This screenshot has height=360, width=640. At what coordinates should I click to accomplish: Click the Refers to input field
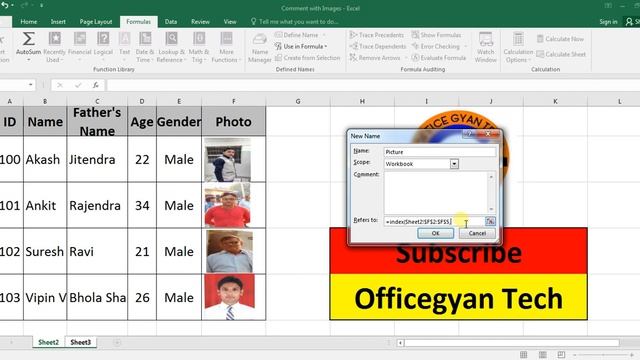(x=433, y=221)
